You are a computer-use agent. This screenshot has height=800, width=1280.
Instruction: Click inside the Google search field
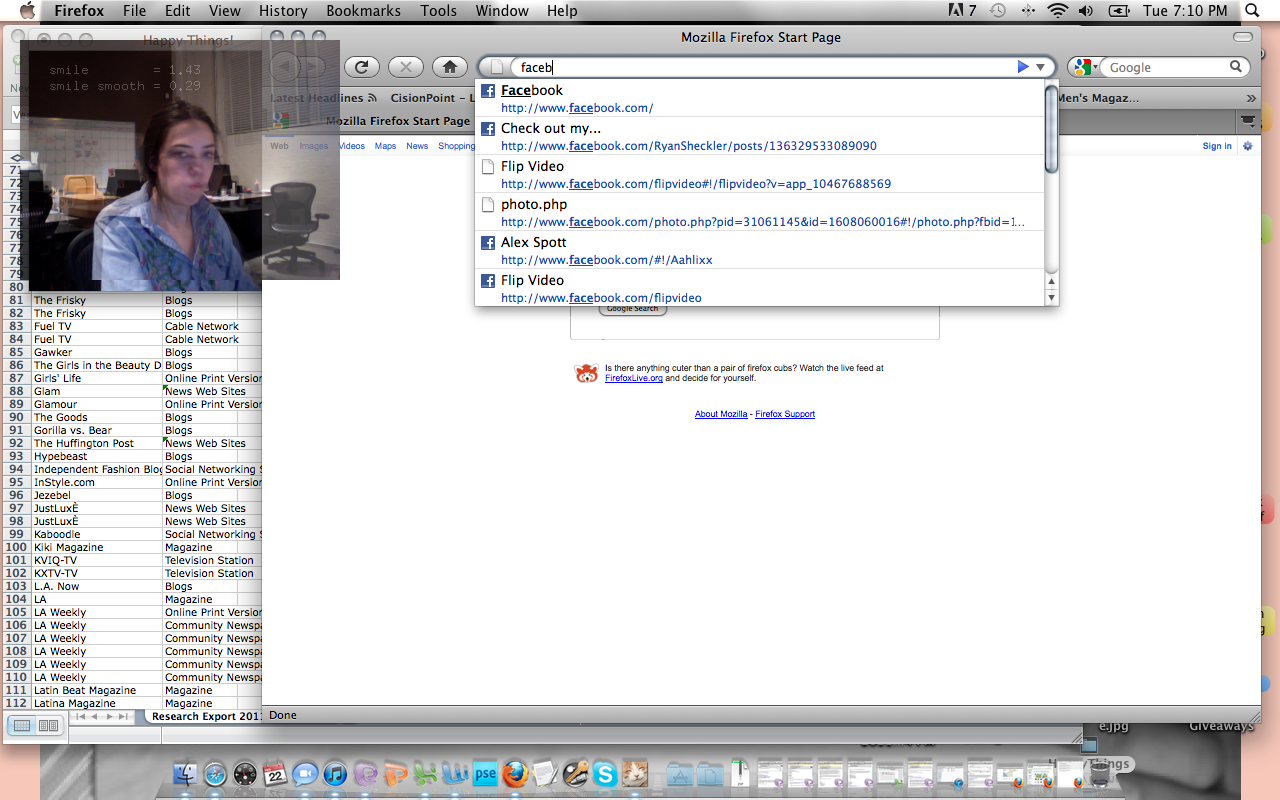[x=1165, y=67]
